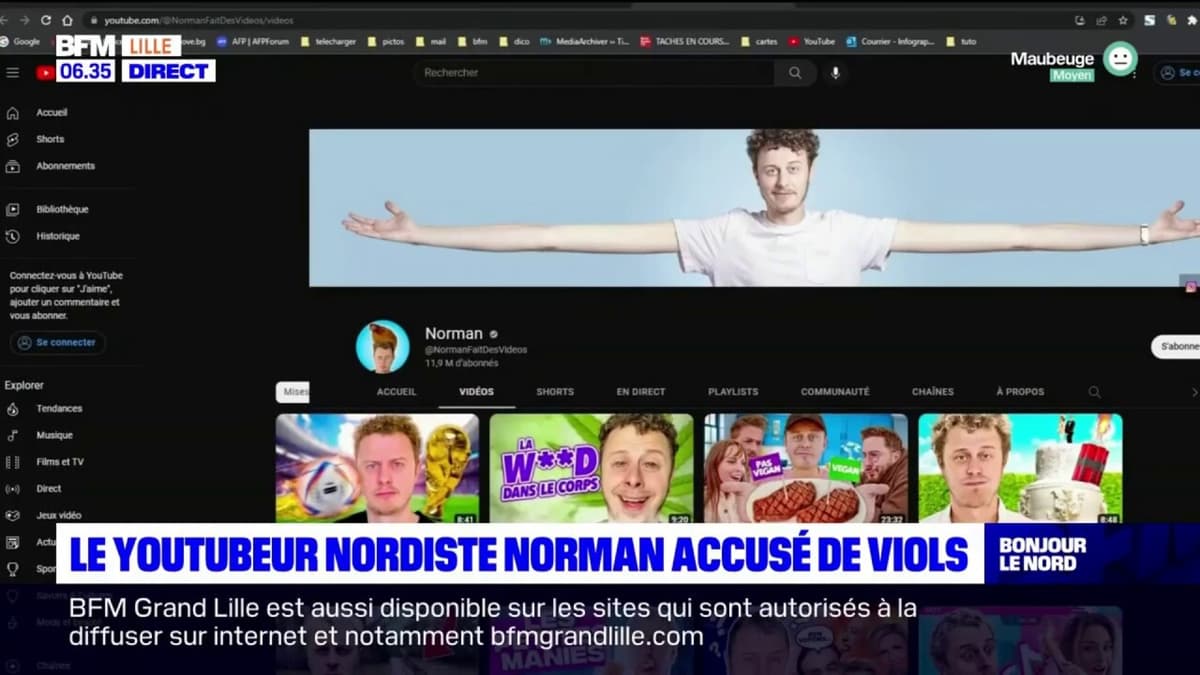Switch to the PLAYLISTS tab
1200x675 pixels.
(733, 392)
